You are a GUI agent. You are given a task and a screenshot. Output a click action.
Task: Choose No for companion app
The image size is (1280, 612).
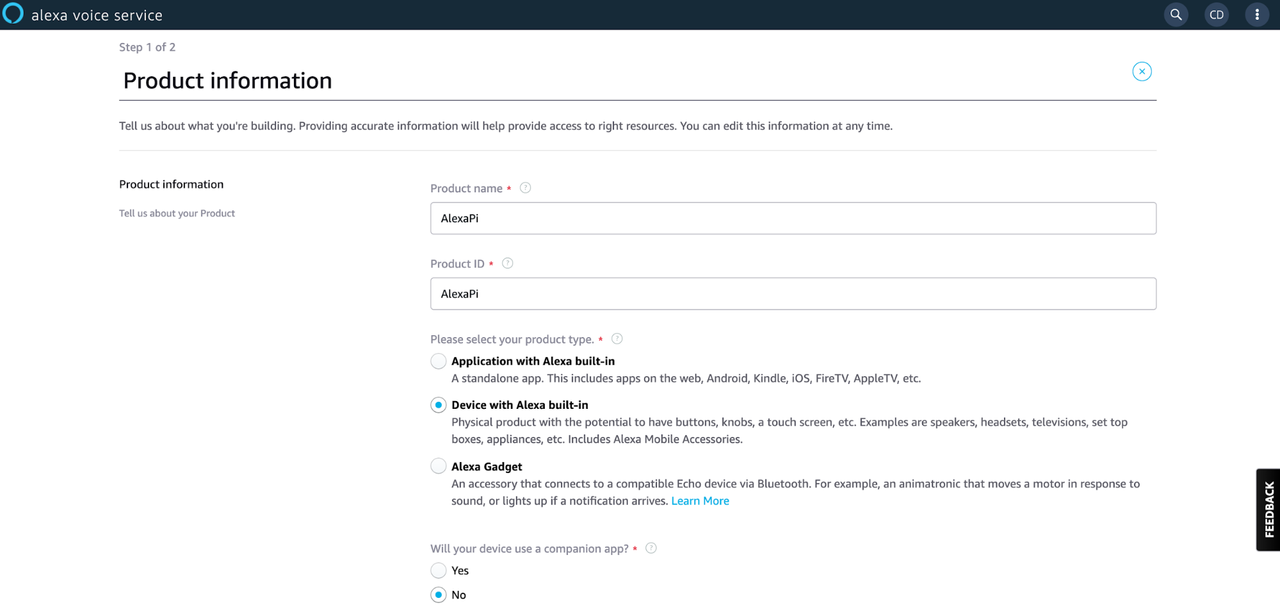click(x=438, y=595)
